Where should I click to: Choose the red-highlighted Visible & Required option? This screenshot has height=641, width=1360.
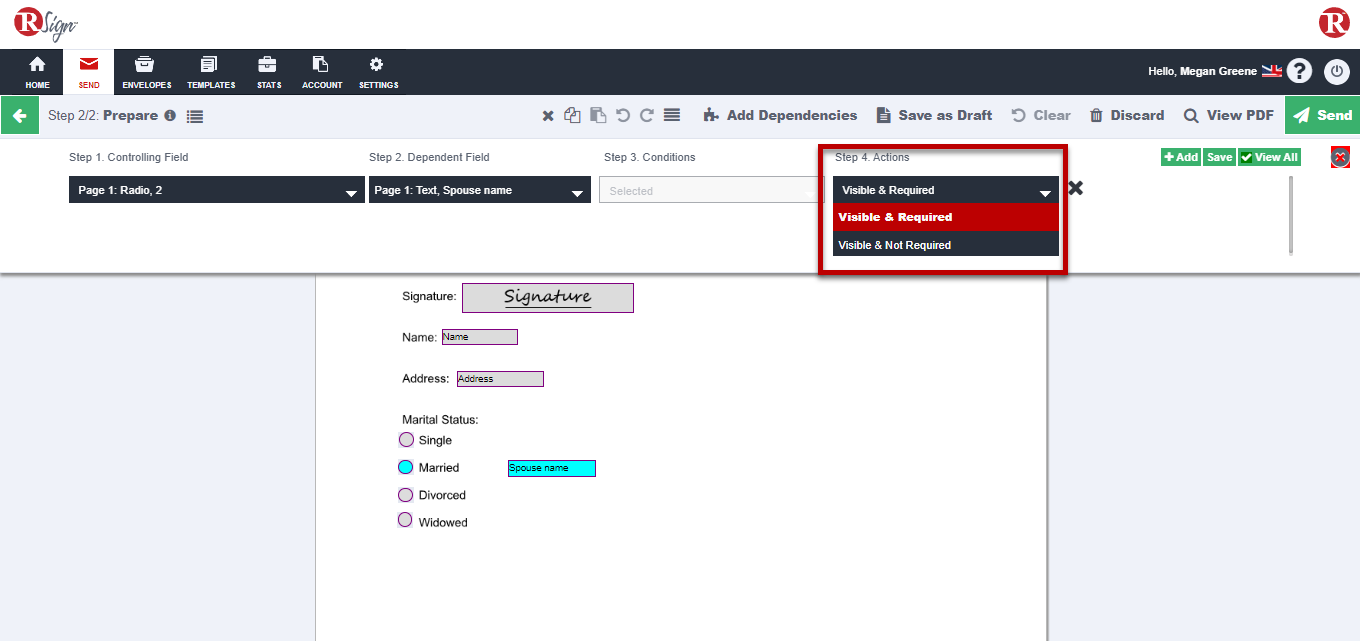click(945, 217)
